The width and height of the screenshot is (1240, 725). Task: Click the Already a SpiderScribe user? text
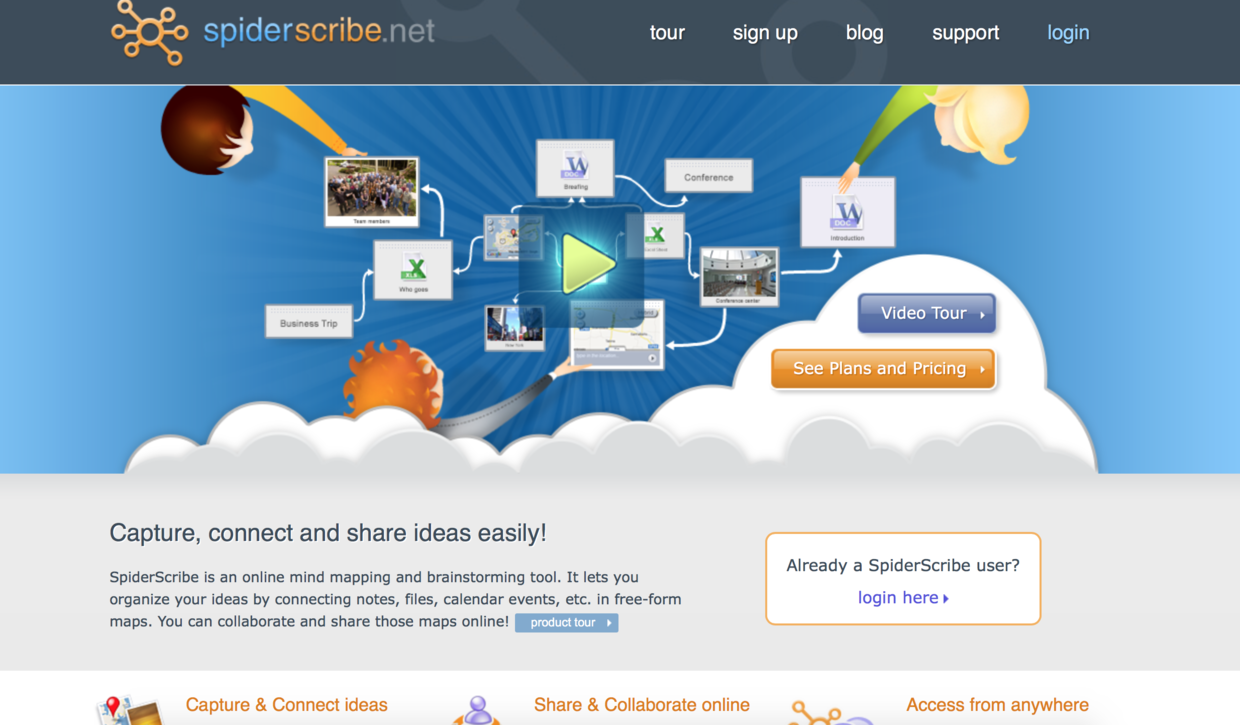pyautogui.click(x=903, y=565)
